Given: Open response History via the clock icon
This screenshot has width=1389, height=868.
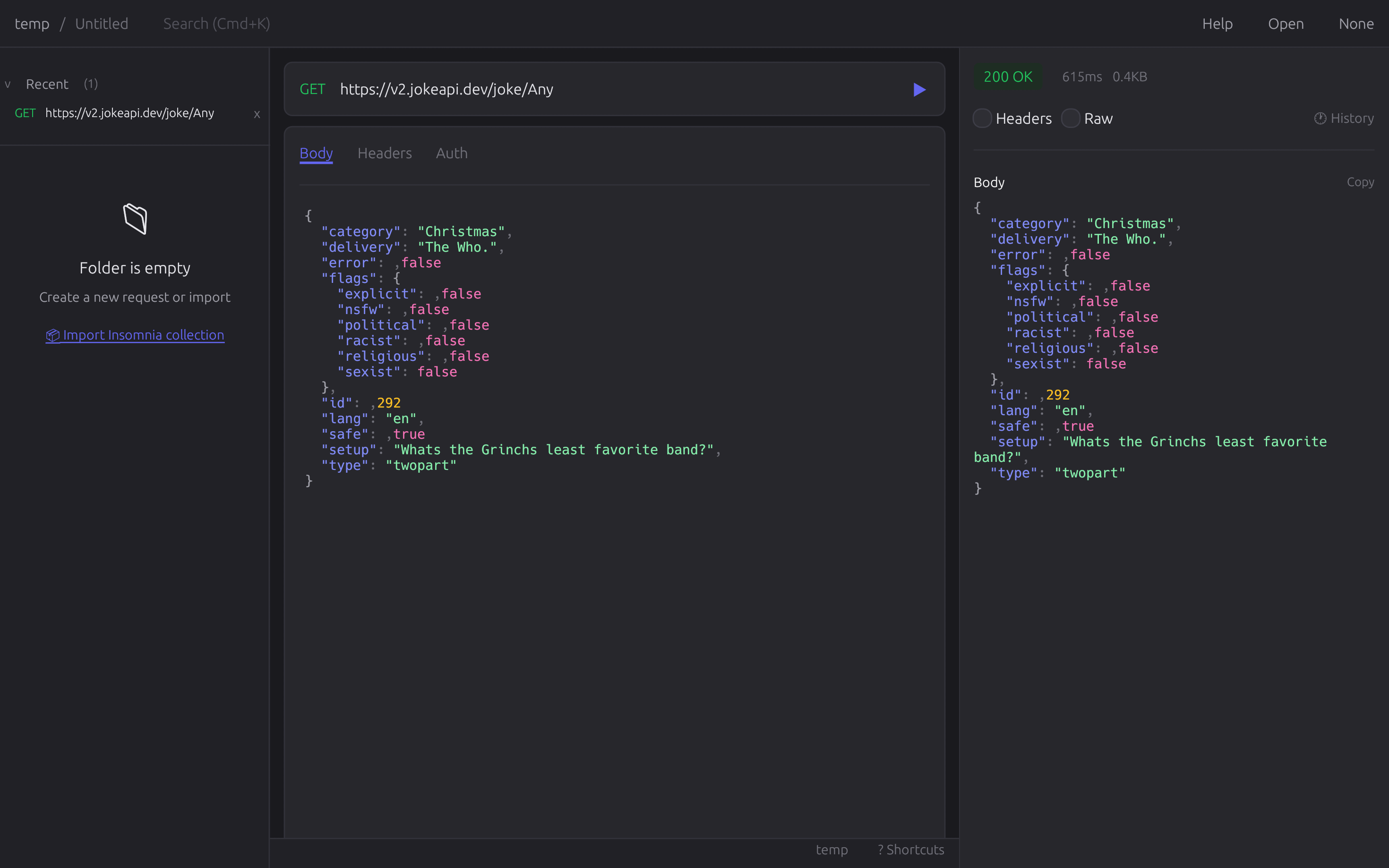Looking at the screenshot, I should click(x=1320, y=118).
